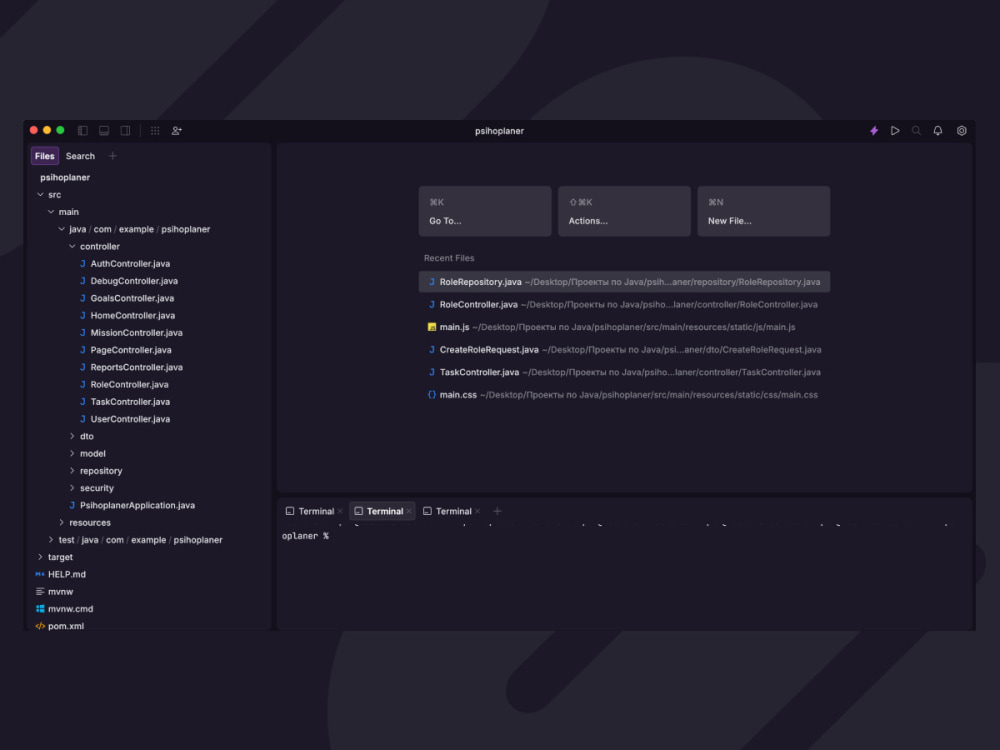The height and width of the screenshot is (750, 1000).
Task: Click the add collaborator person icon
Action: 177,131
